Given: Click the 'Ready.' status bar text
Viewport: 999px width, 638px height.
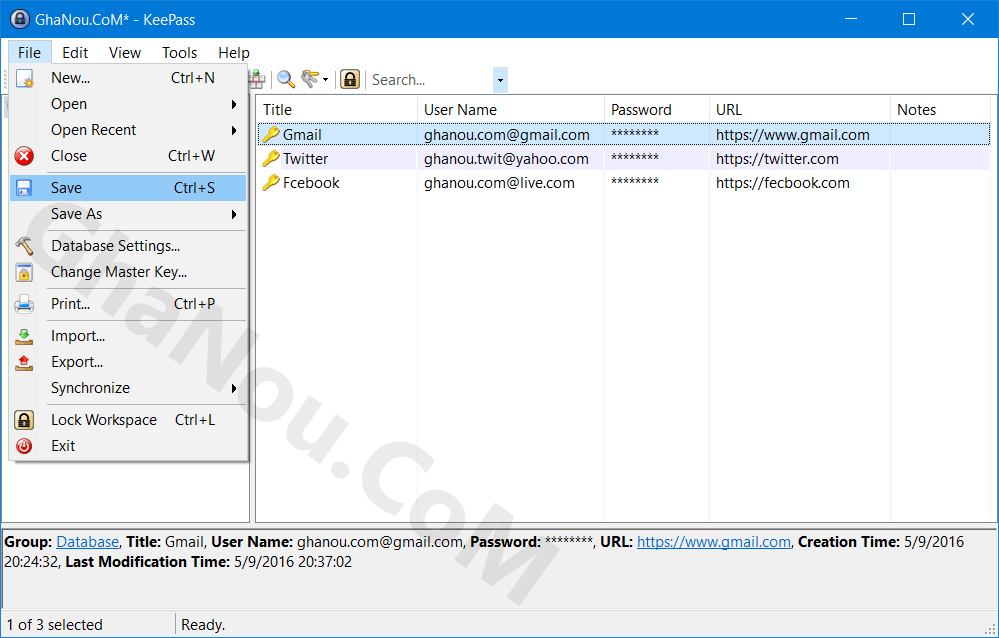Looking at the screenshot, I should point(203,625).
